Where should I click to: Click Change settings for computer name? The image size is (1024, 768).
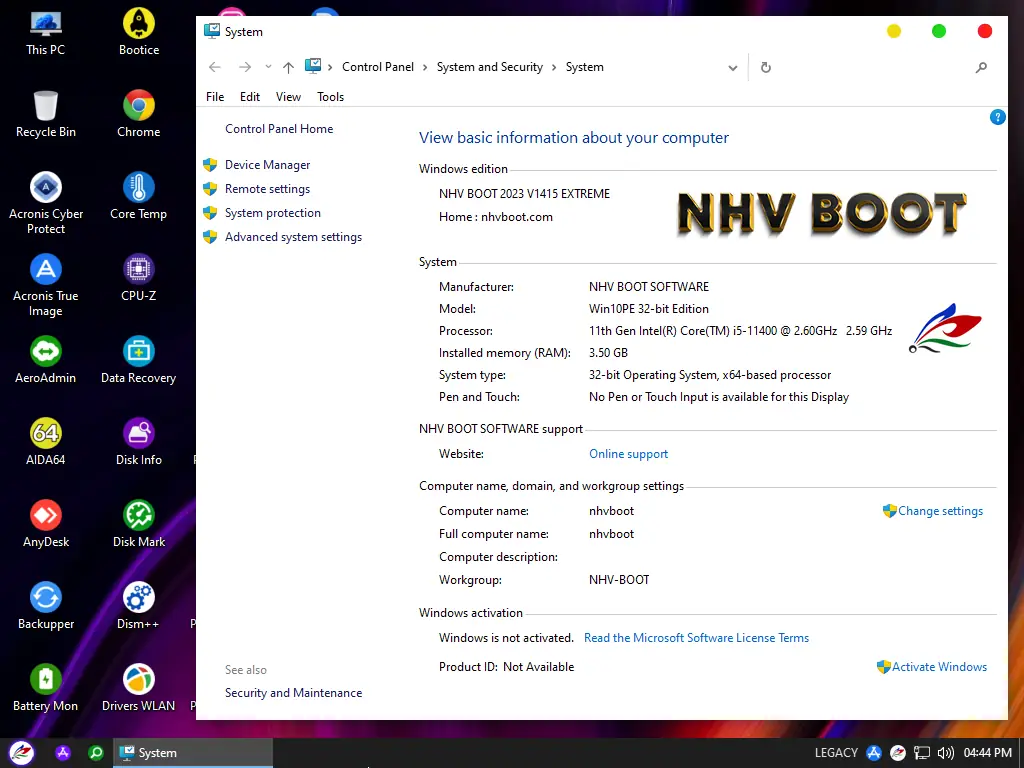click(x=940, y=511)
